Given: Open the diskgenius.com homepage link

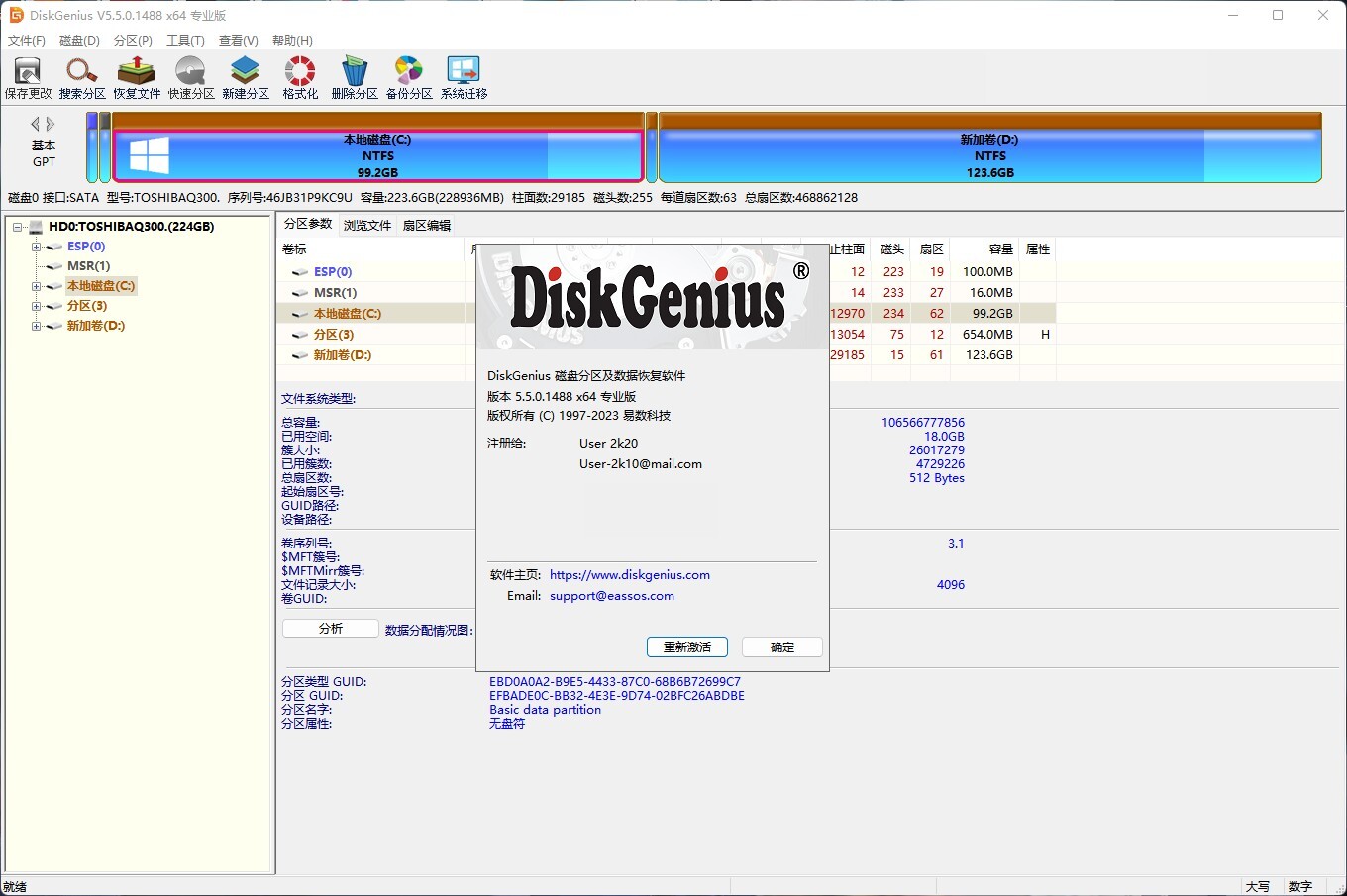Looking at the screenshot, I should (629, 575).
